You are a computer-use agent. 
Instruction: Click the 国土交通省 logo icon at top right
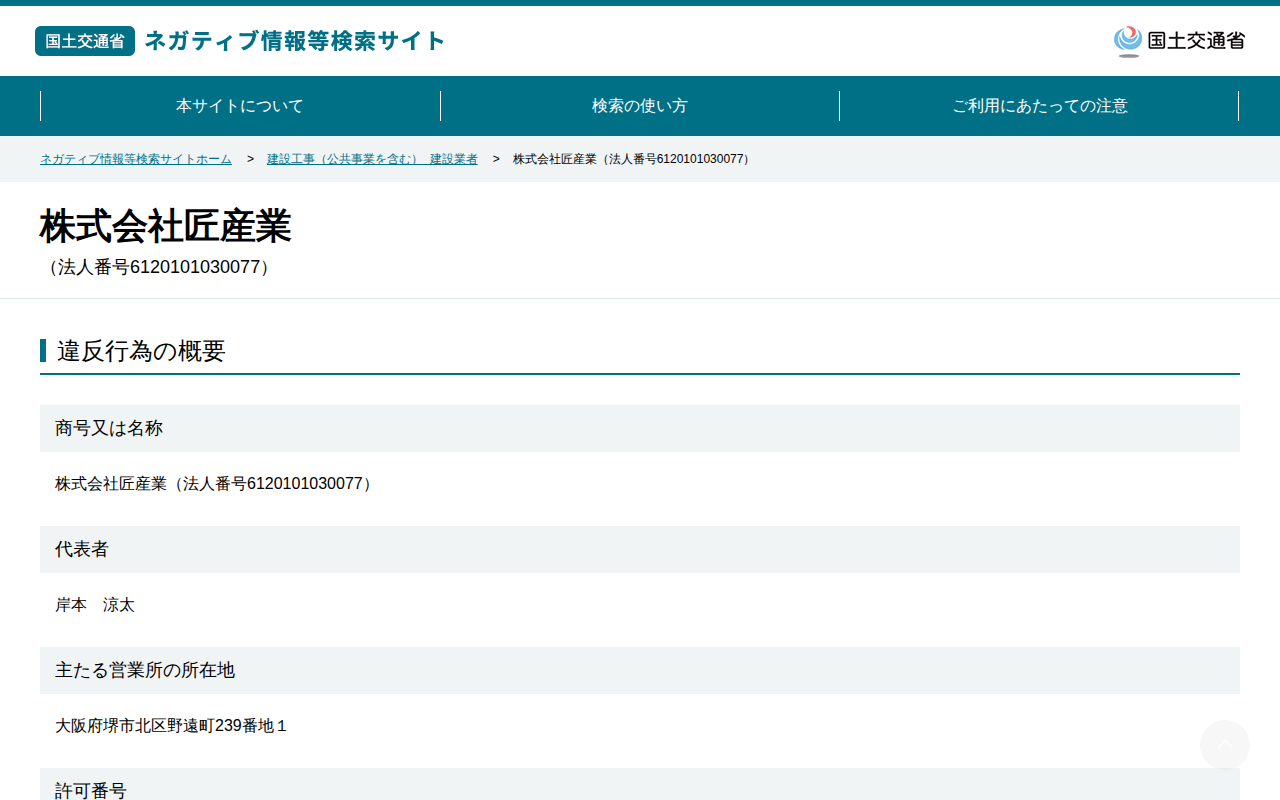pos(1179,41)
